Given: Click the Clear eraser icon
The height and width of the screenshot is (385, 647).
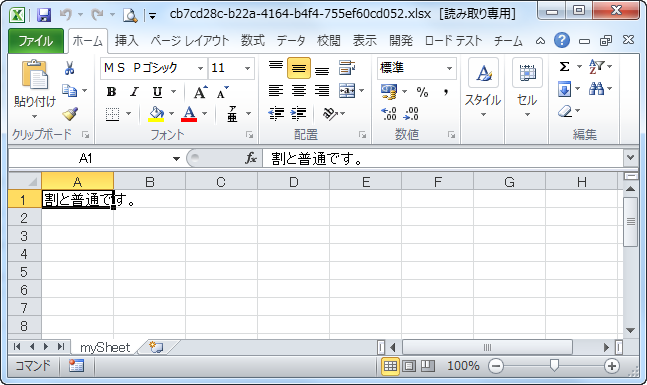Looking at the screenshot, I should 564,111.
